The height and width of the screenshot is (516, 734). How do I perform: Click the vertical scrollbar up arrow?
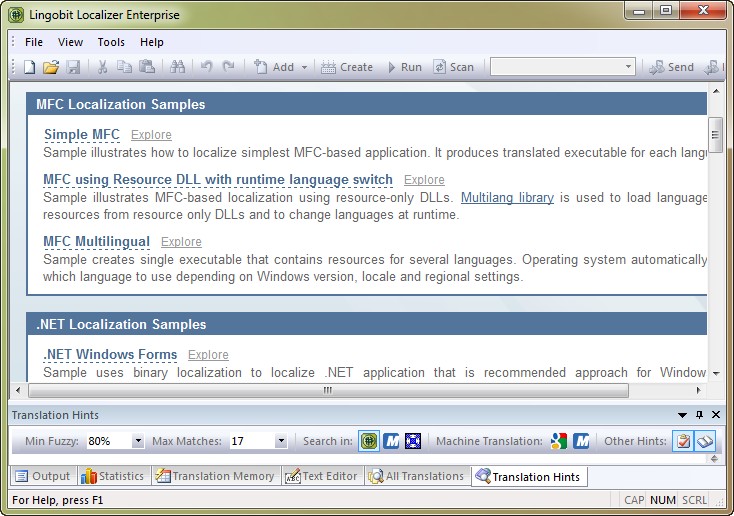[716, 91]
